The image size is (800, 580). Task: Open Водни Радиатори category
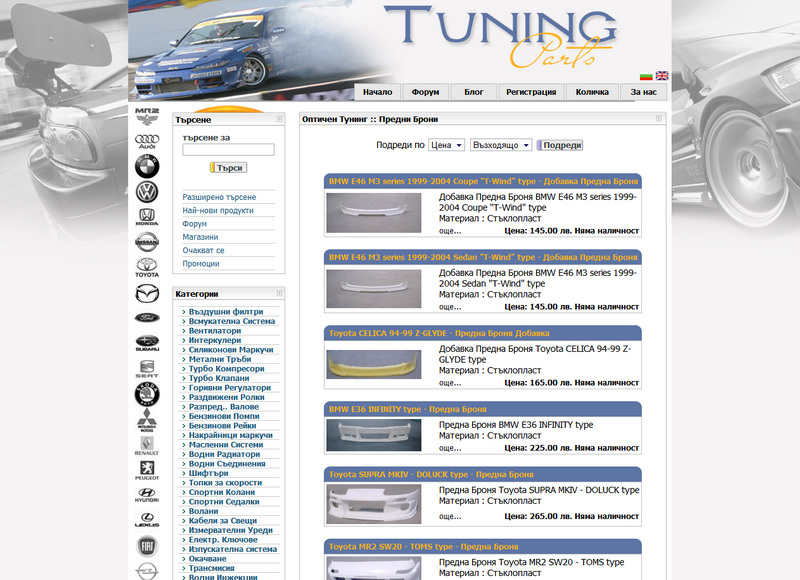point(224,454)
